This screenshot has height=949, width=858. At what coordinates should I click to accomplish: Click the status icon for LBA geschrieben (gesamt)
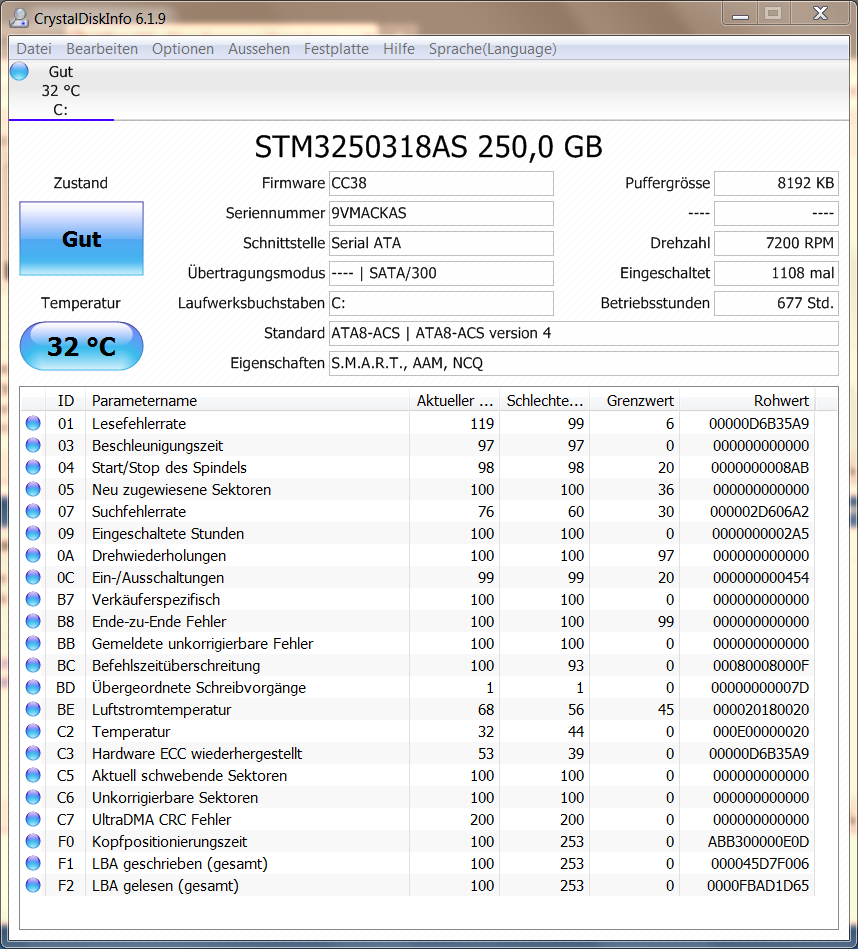point(33,863)
